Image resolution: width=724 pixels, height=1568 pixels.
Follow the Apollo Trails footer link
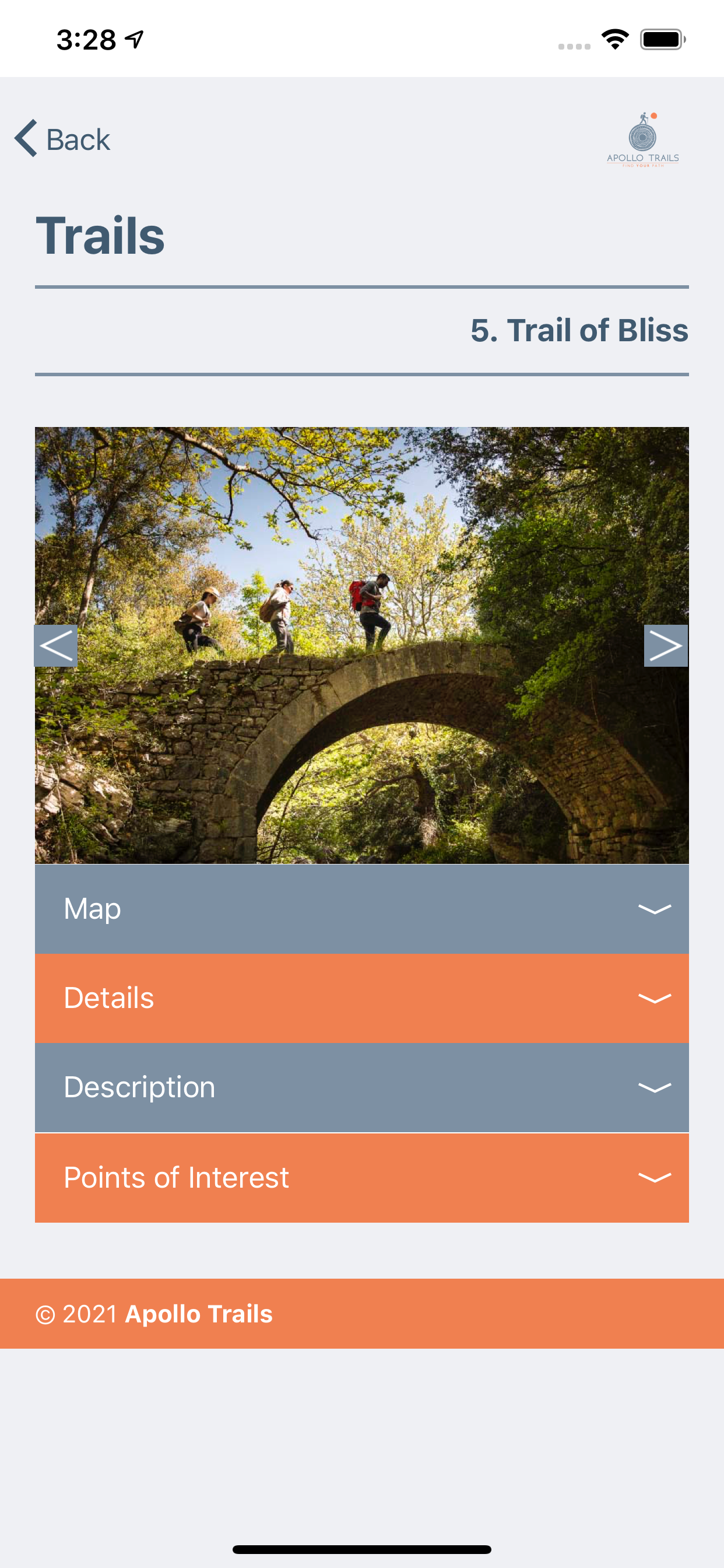pyautogui.click(x=198, y=1314)
